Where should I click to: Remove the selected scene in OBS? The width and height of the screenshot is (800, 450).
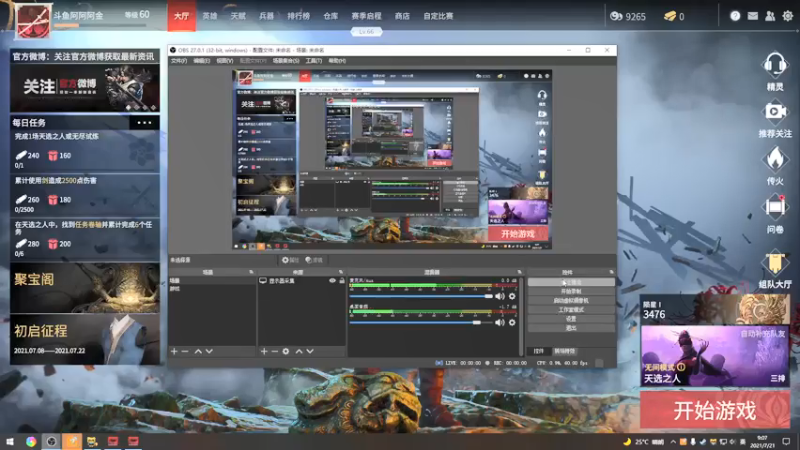[x=185, y=352]
